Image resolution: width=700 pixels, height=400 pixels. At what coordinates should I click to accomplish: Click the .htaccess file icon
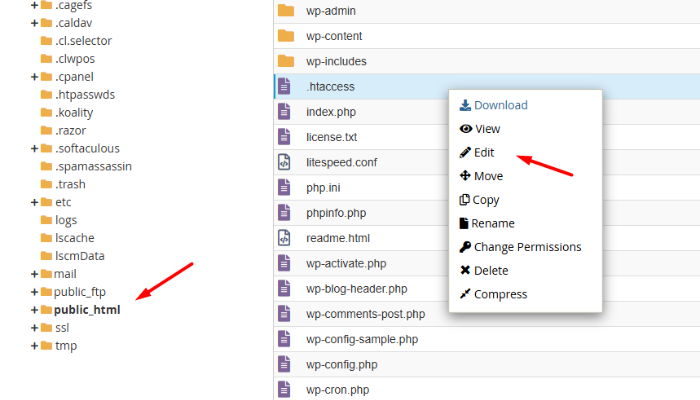point(285,86)
